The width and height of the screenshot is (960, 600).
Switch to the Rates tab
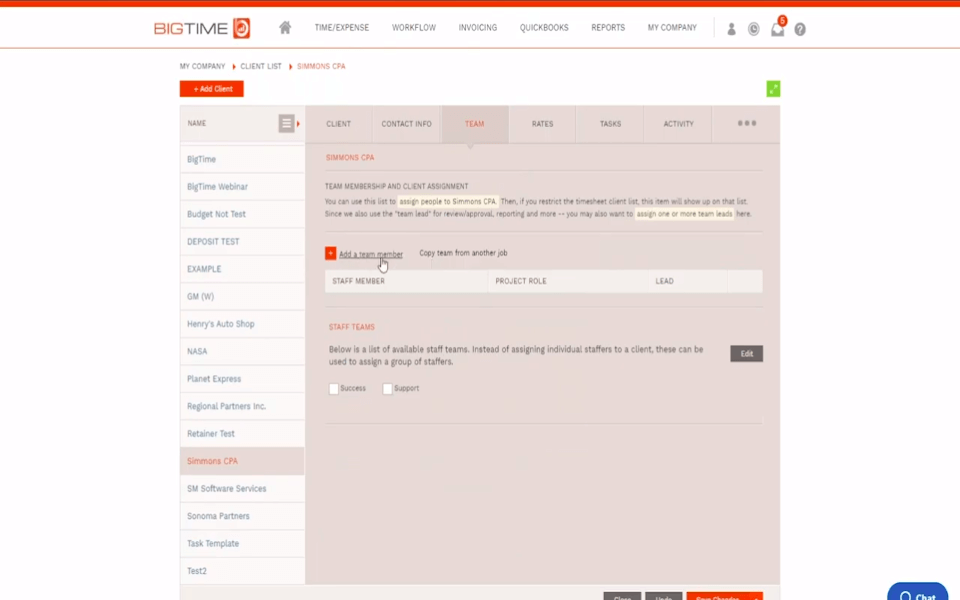(542, 124)
